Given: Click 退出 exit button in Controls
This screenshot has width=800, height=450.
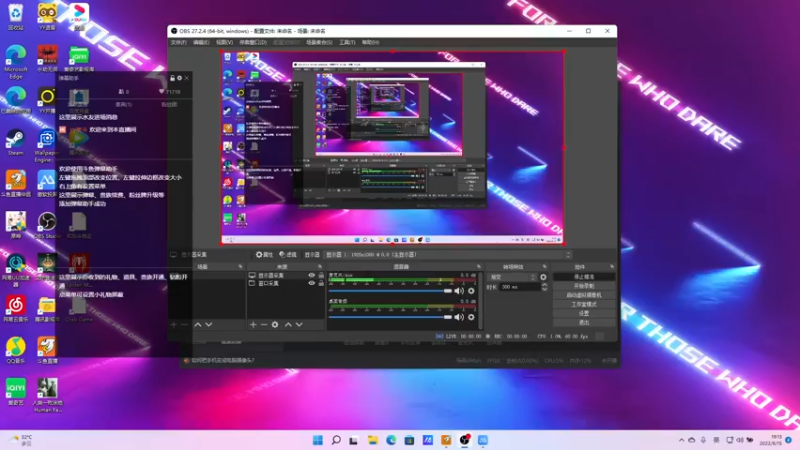Looking at the screenshot, I should point(584,322).
